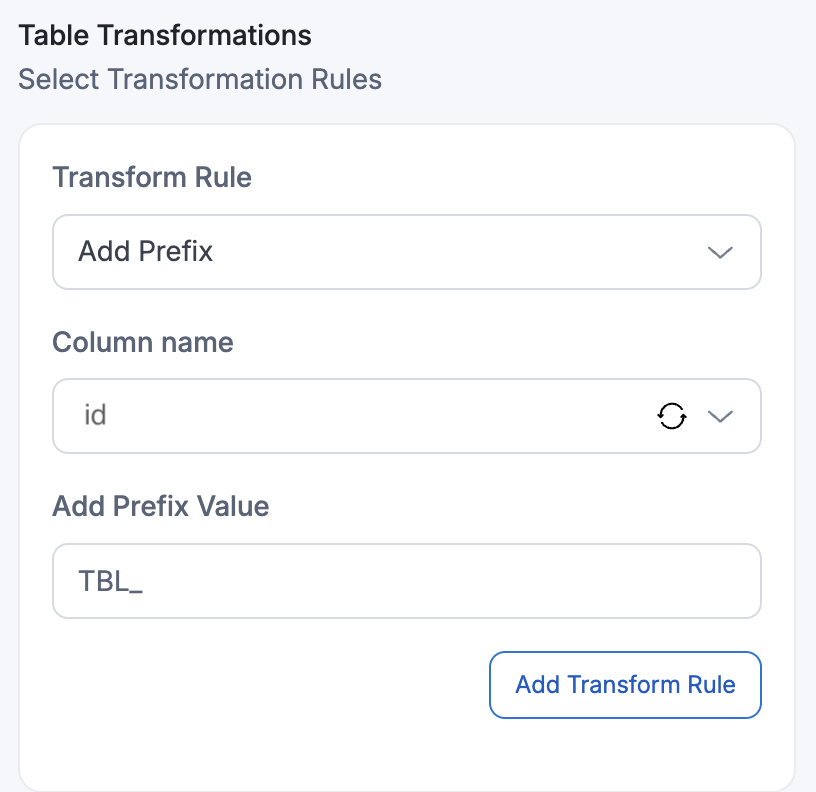
Task: Click the Add Transform Rule button
Action: [625, 685]
